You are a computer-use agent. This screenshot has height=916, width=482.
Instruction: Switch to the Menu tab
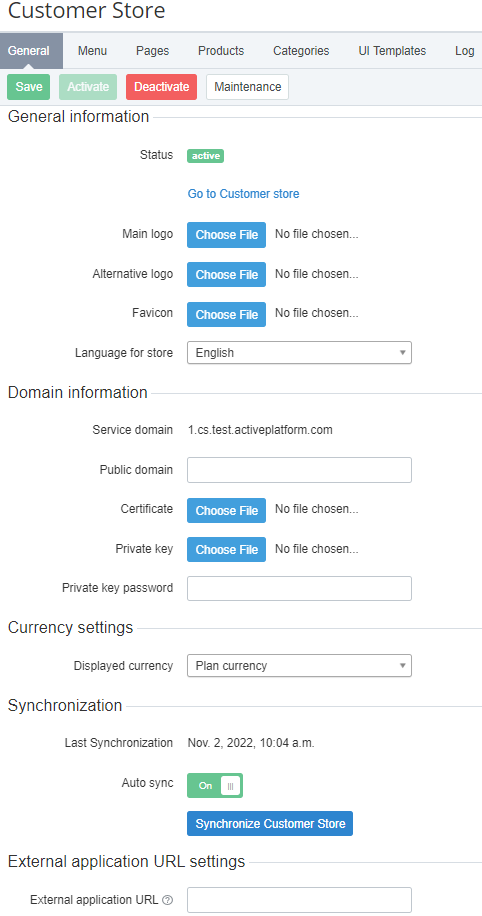point(92,51)
